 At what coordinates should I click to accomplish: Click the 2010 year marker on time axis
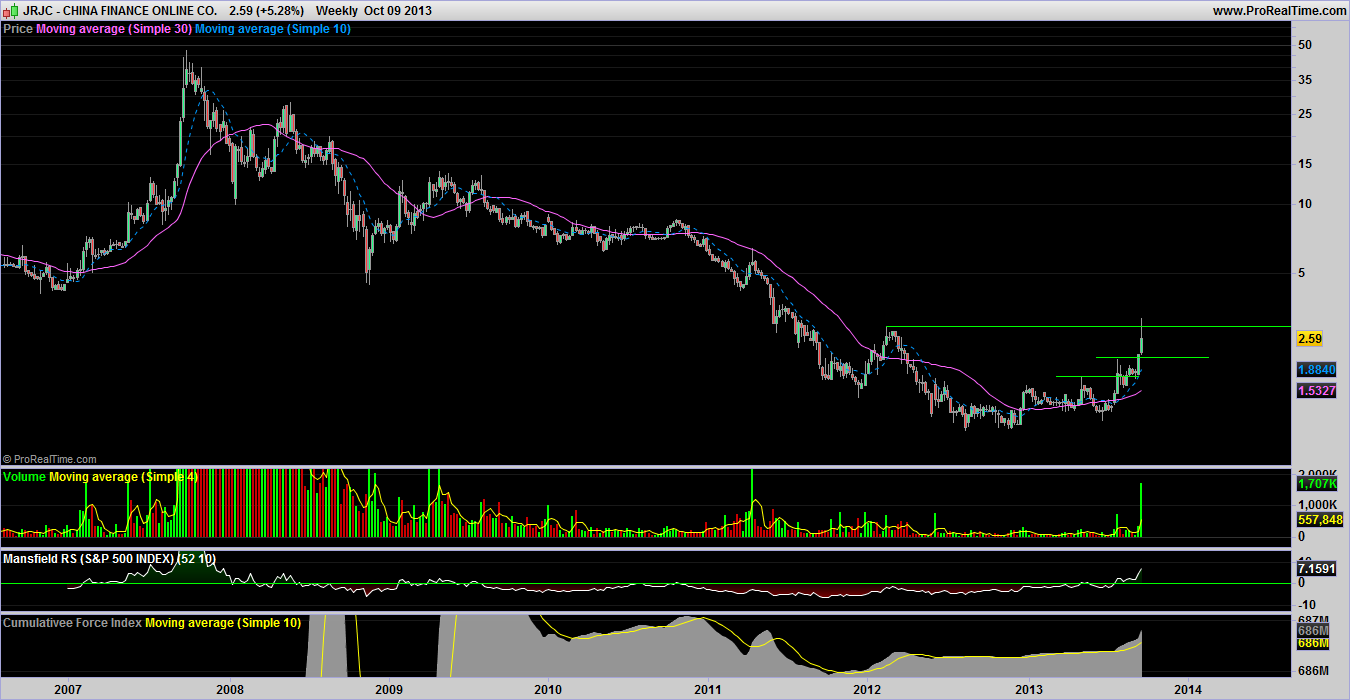click(548, 689)
